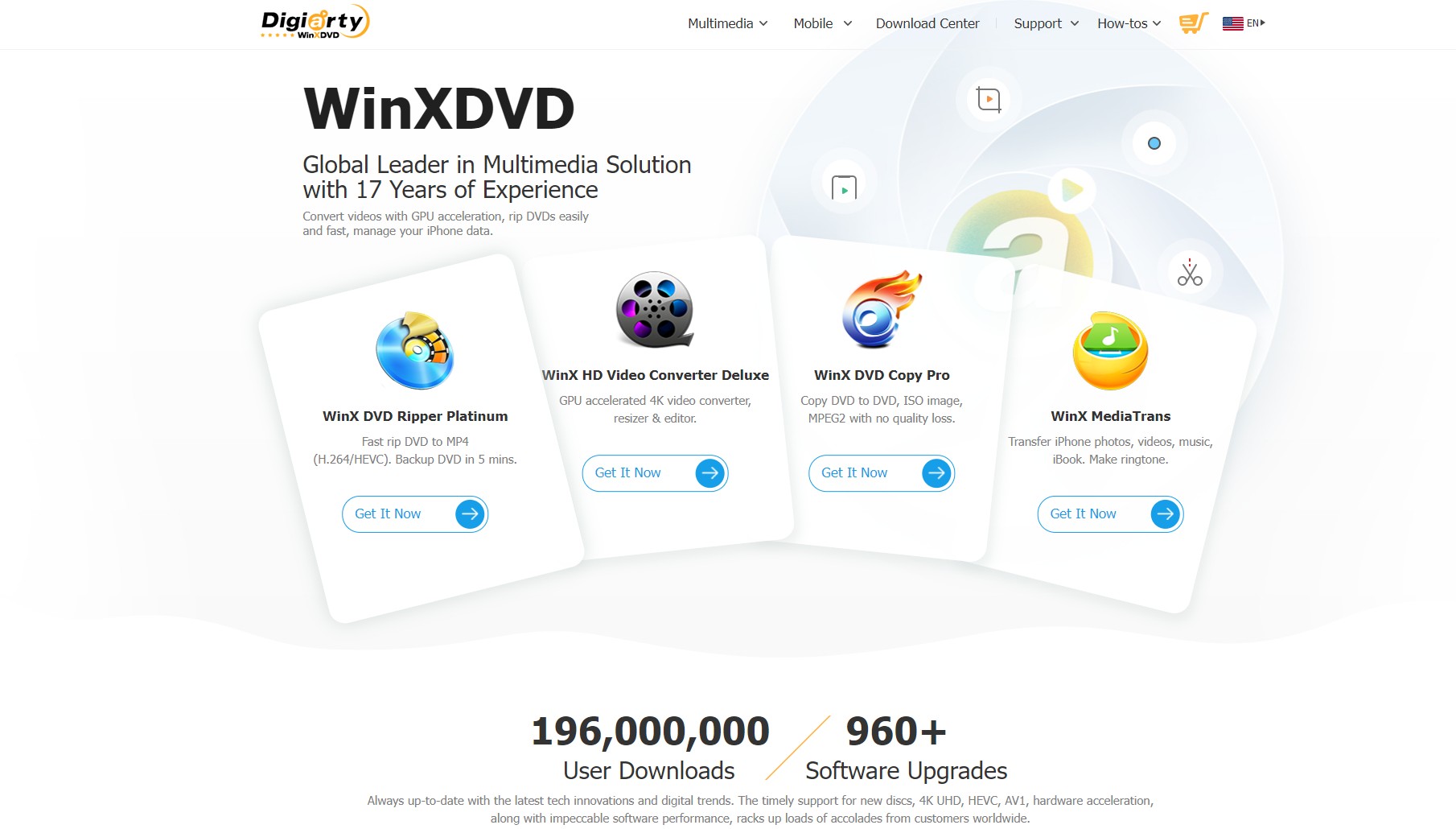This screenshot has width=1456, height=829.
Task: Go to Download Center
Action: 927,23
